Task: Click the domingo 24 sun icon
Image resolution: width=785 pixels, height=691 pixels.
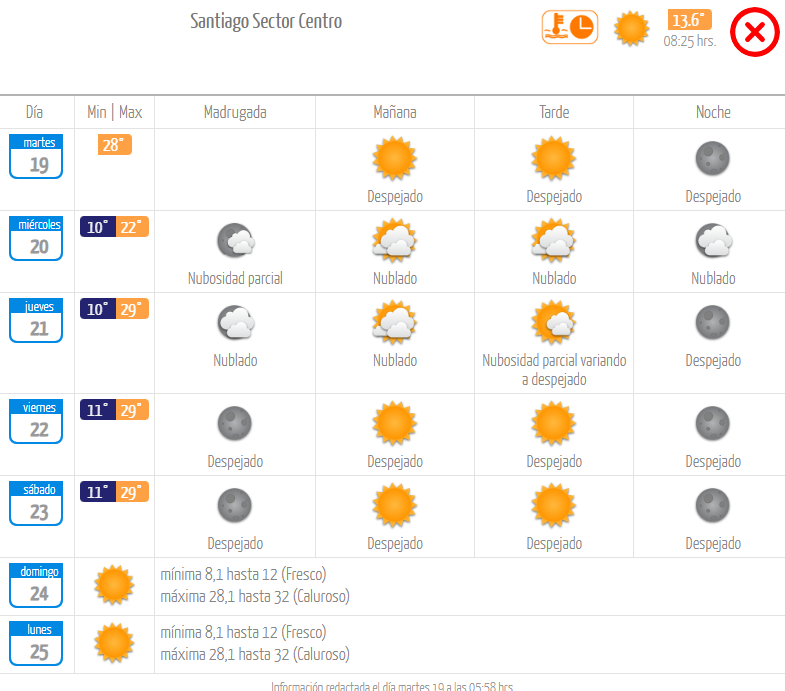Action: click(x=114, y=585)
